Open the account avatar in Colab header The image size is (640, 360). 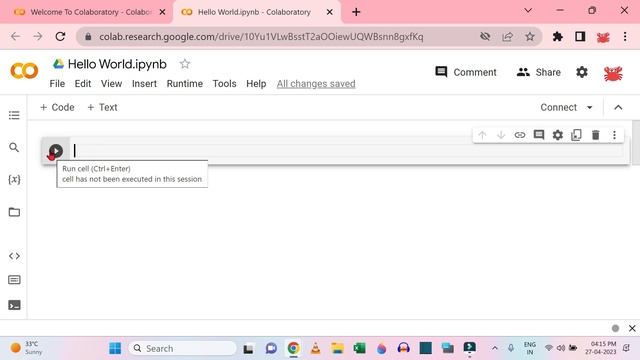[x=613, y=73]
